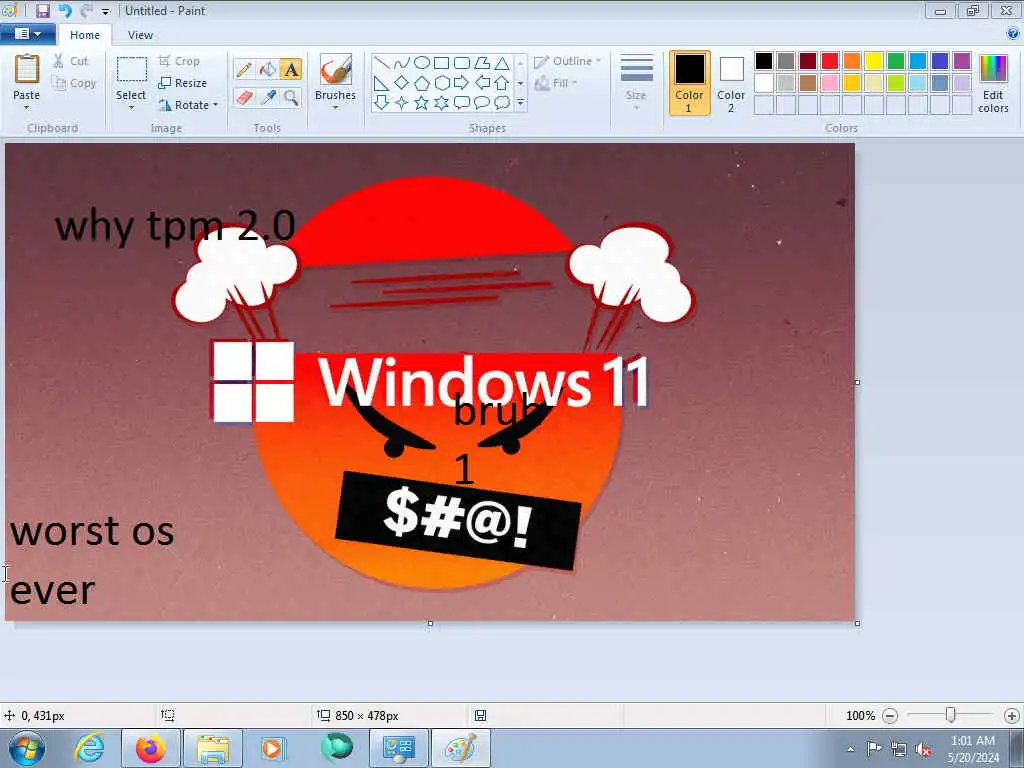The height and width of the screenshot is (768, 1024).
Task: Choose the Right triangle shape
Action: [382, 83]
